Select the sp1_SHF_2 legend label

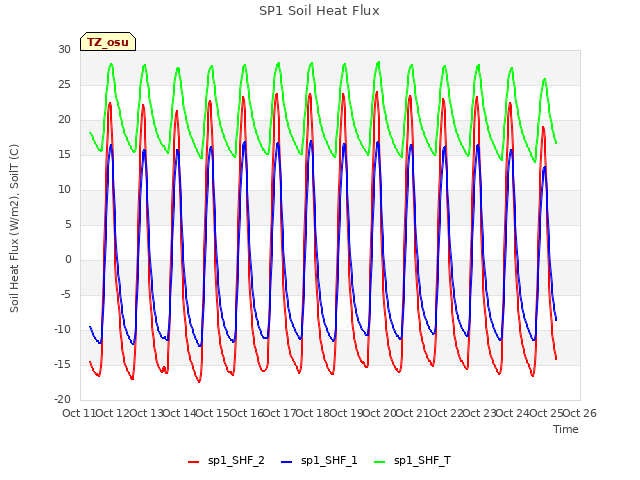pos(236,460)
